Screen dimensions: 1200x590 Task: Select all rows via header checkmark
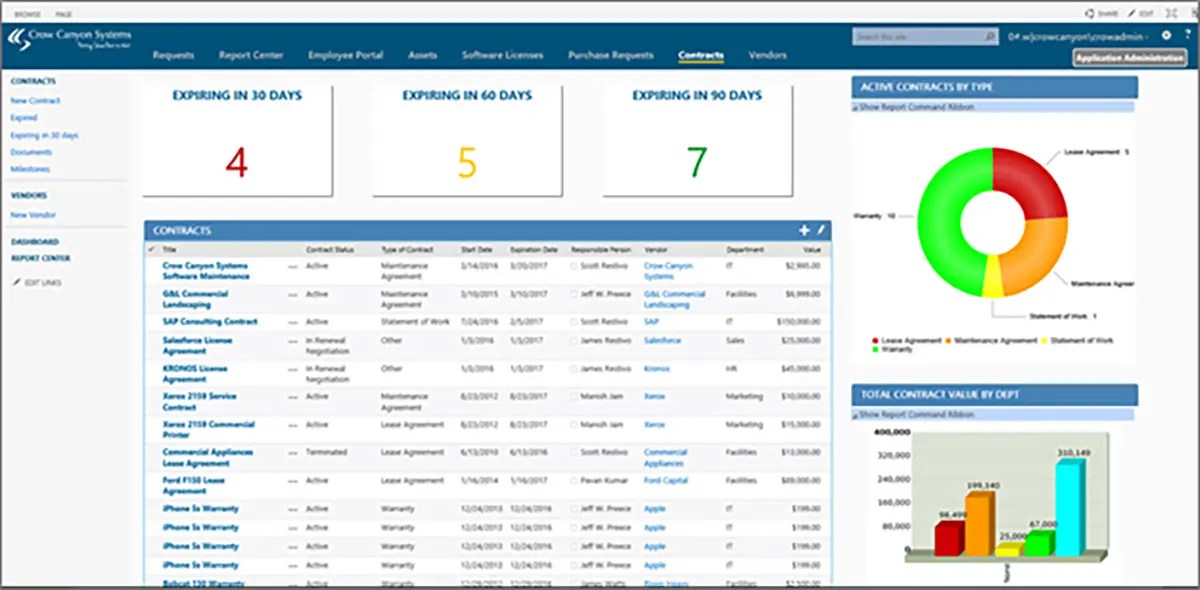click(x=152, y=249)
